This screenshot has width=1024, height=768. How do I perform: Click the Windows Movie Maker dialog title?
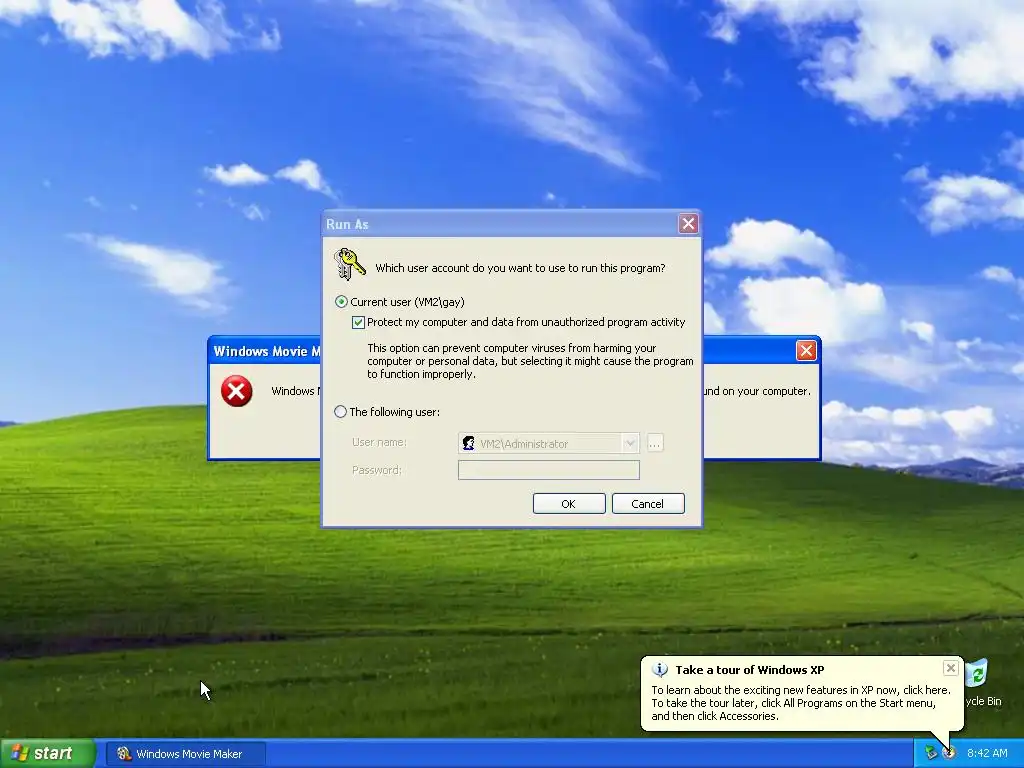(x=267, y=351)
